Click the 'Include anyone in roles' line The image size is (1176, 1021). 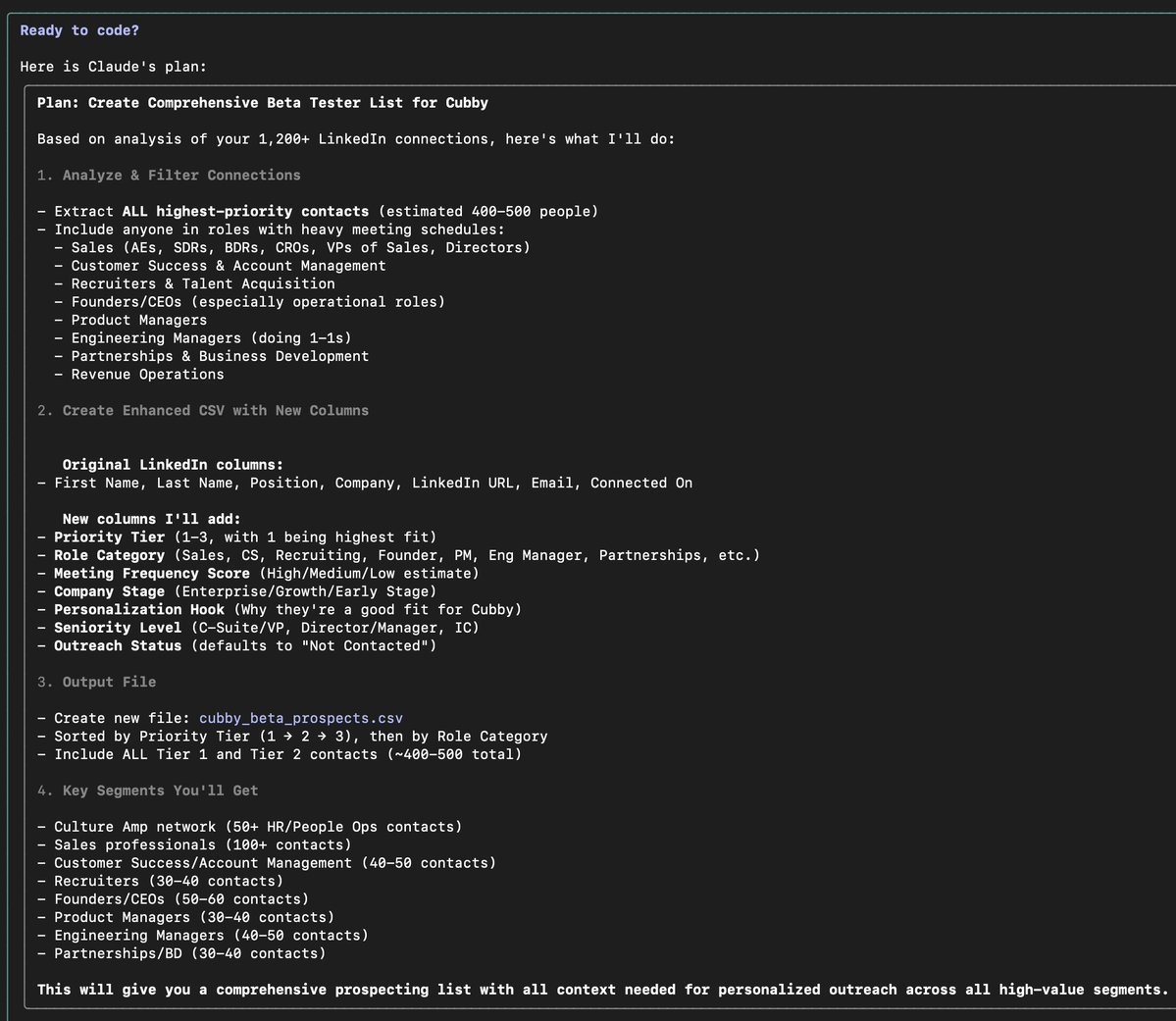coord(271,230)
